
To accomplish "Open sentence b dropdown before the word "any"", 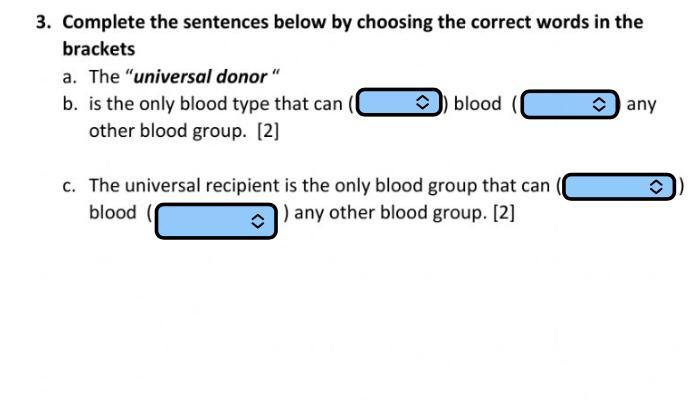I will point(570,104).
